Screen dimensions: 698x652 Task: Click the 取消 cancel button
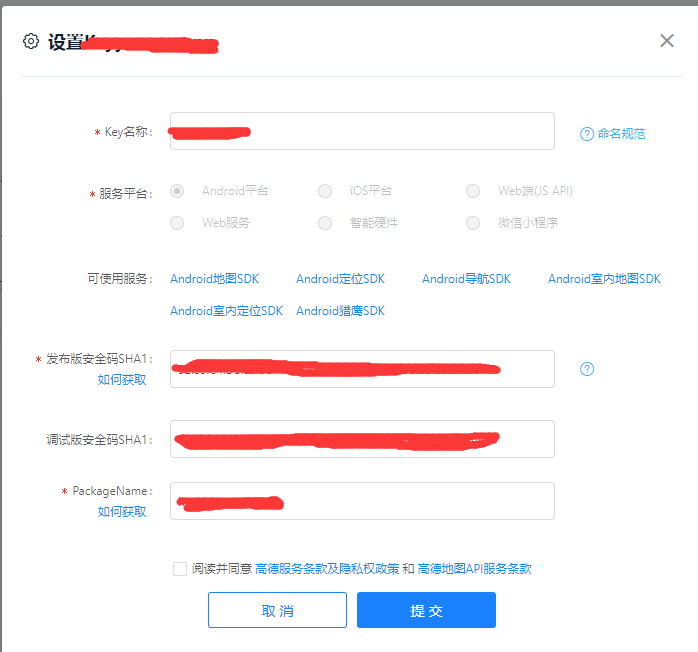pyautogui.click(x=277, y=610)
